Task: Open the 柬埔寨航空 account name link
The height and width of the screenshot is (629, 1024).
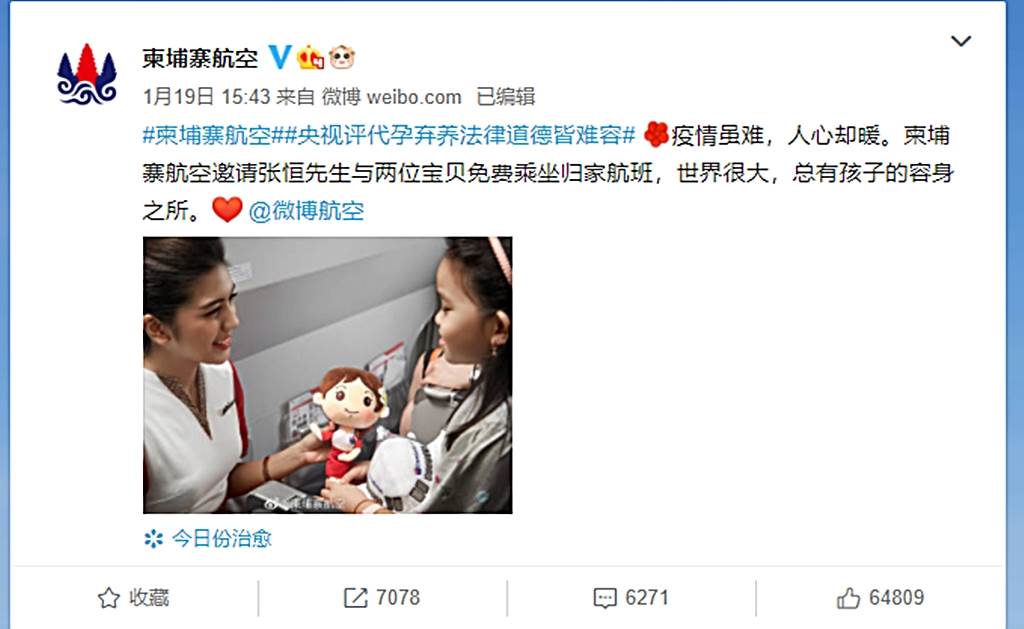Action: coord(200,58)
